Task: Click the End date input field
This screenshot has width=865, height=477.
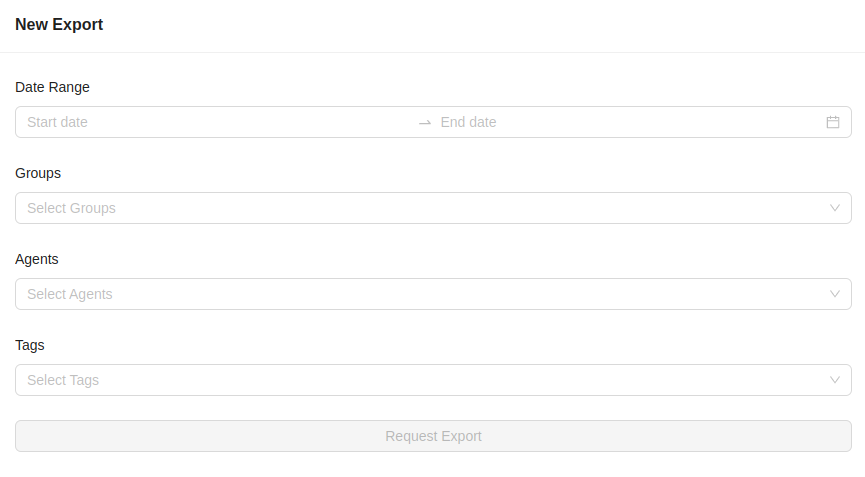Action: (x=625, y=122)
